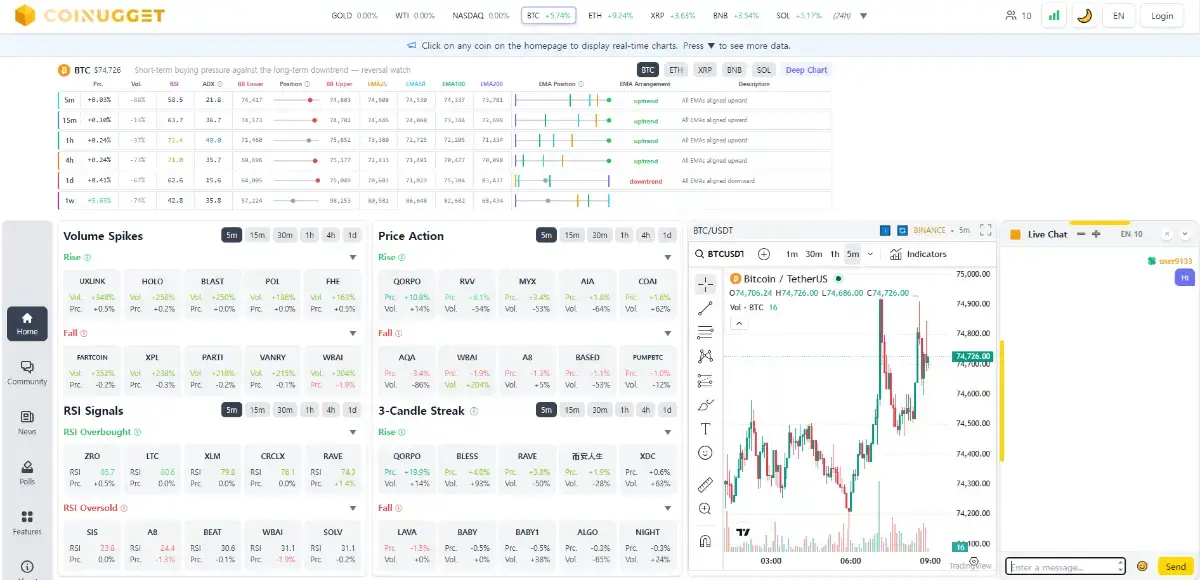Collapse the 3-Candle Streak Fall section
Image resolution: width=1200 pixels, height=580 pixels.
coord(668,509)
